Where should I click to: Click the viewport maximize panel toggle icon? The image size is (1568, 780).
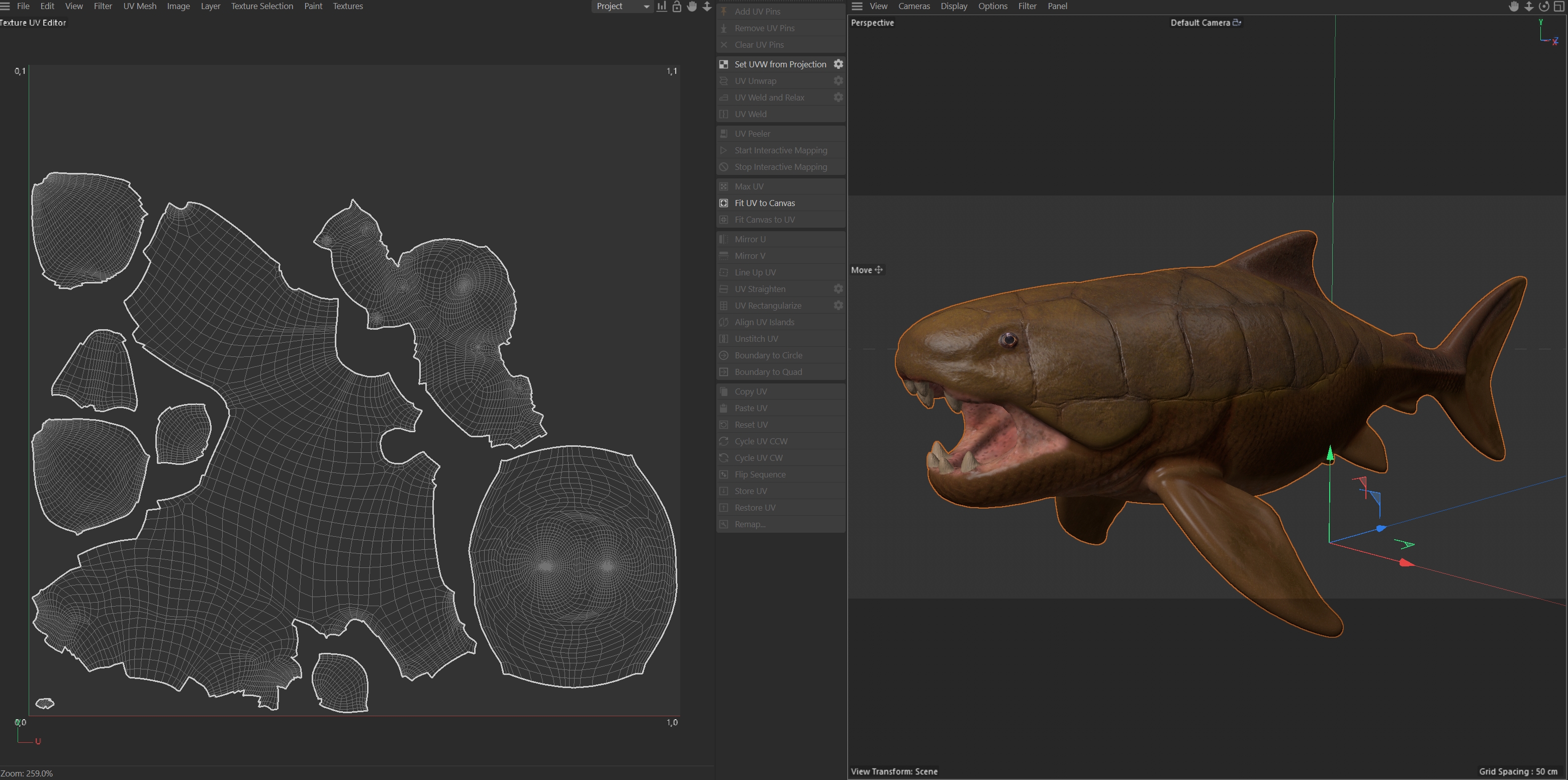pos(1559,7)
